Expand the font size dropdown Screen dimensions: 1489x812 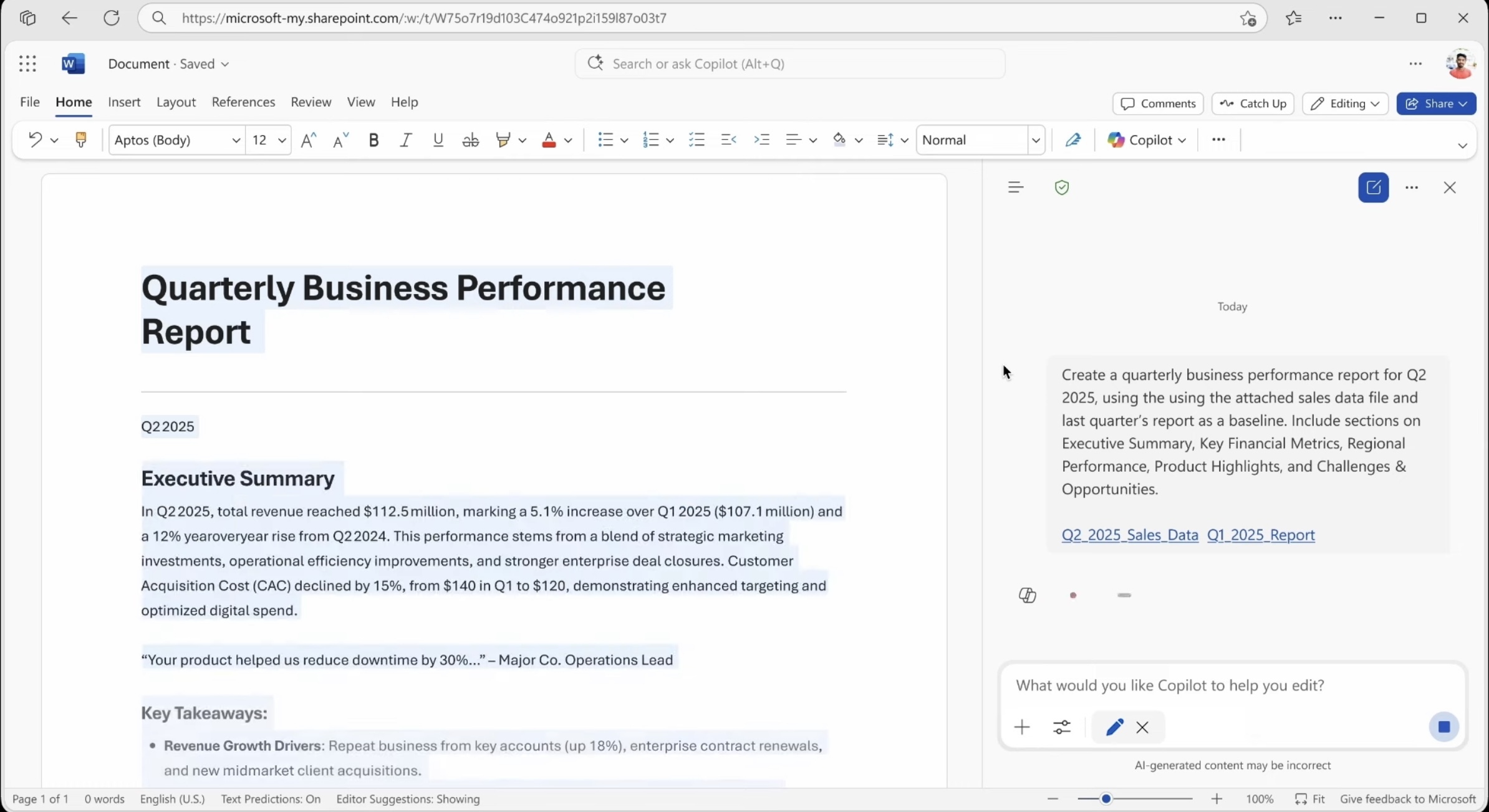click(x=281, y=140)
